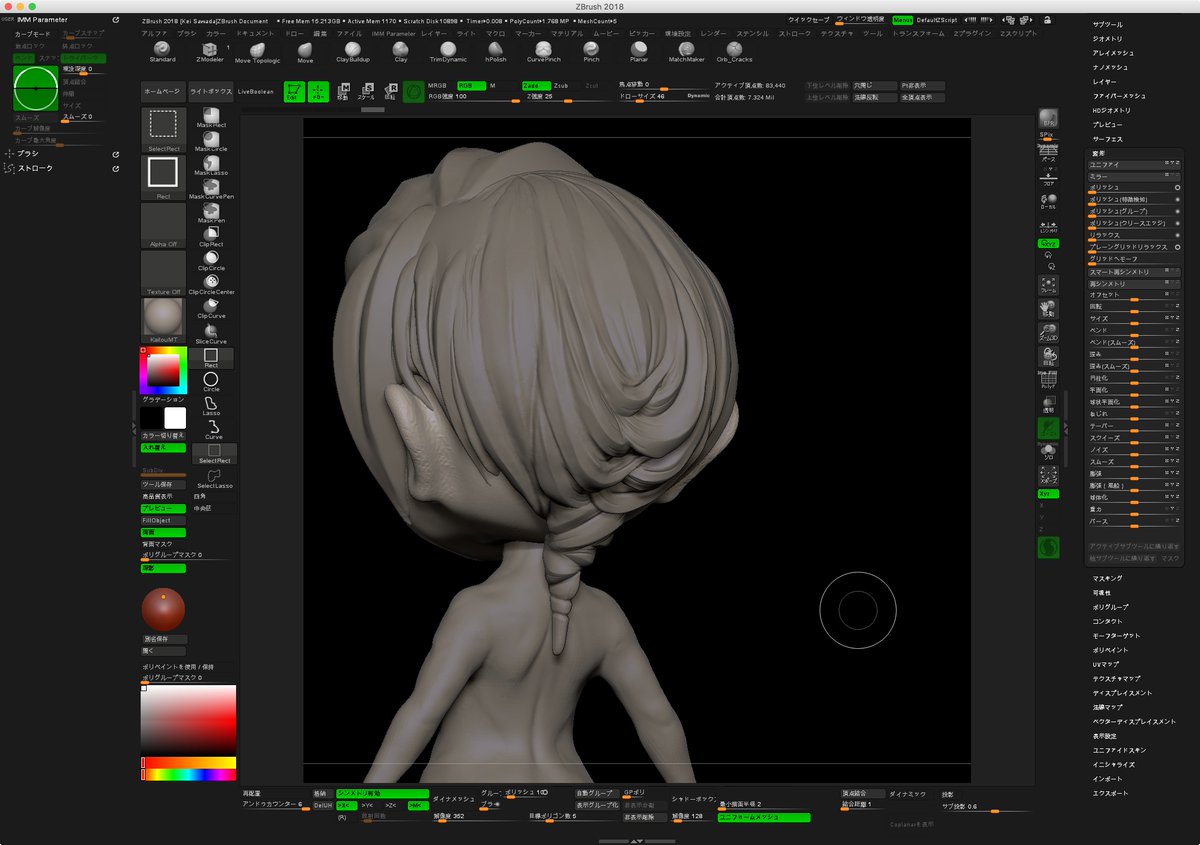Click the ユニファイ deformation button

pos(1136,164)
